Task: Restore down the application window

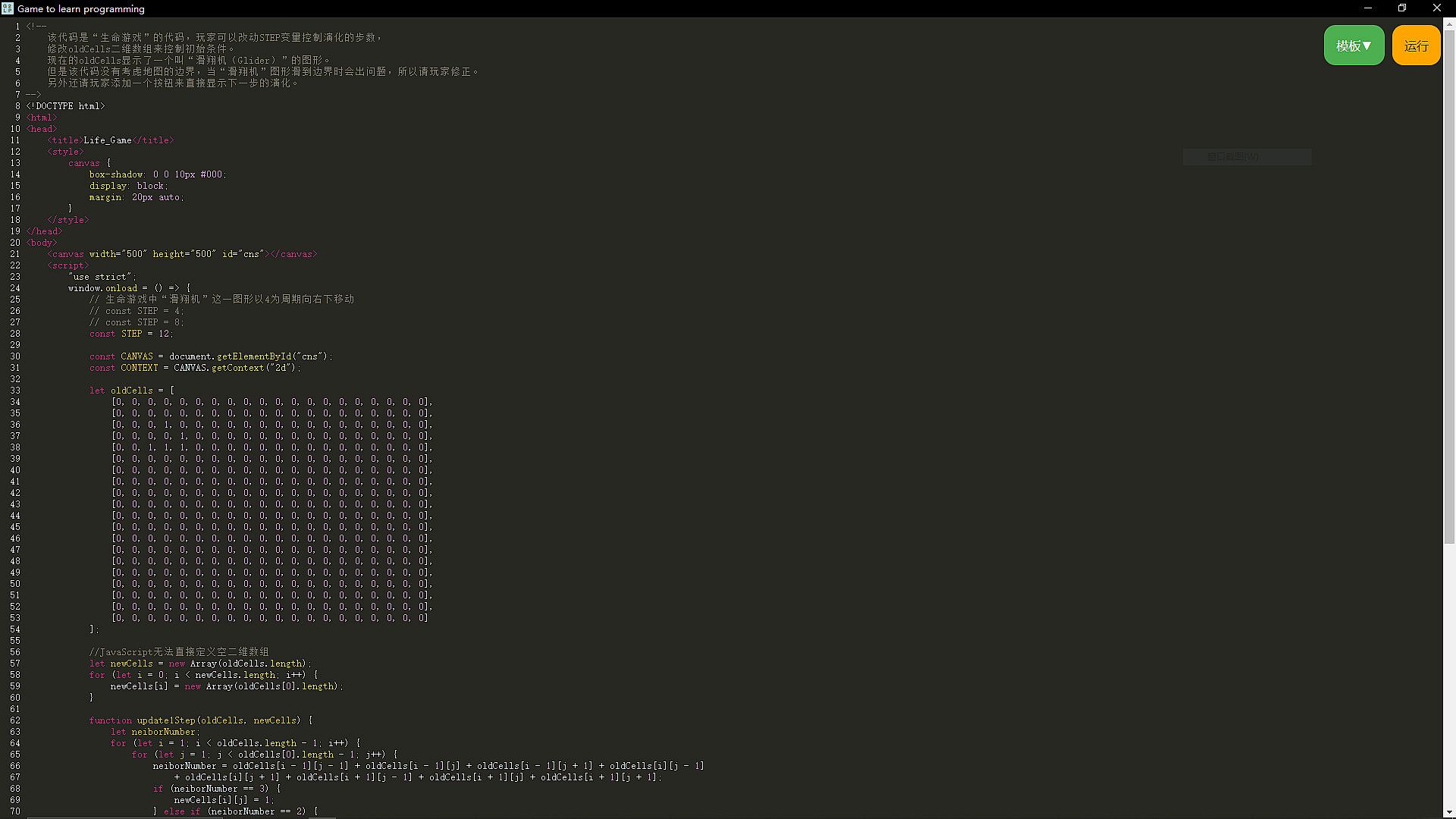Action: click(1402, 8)
